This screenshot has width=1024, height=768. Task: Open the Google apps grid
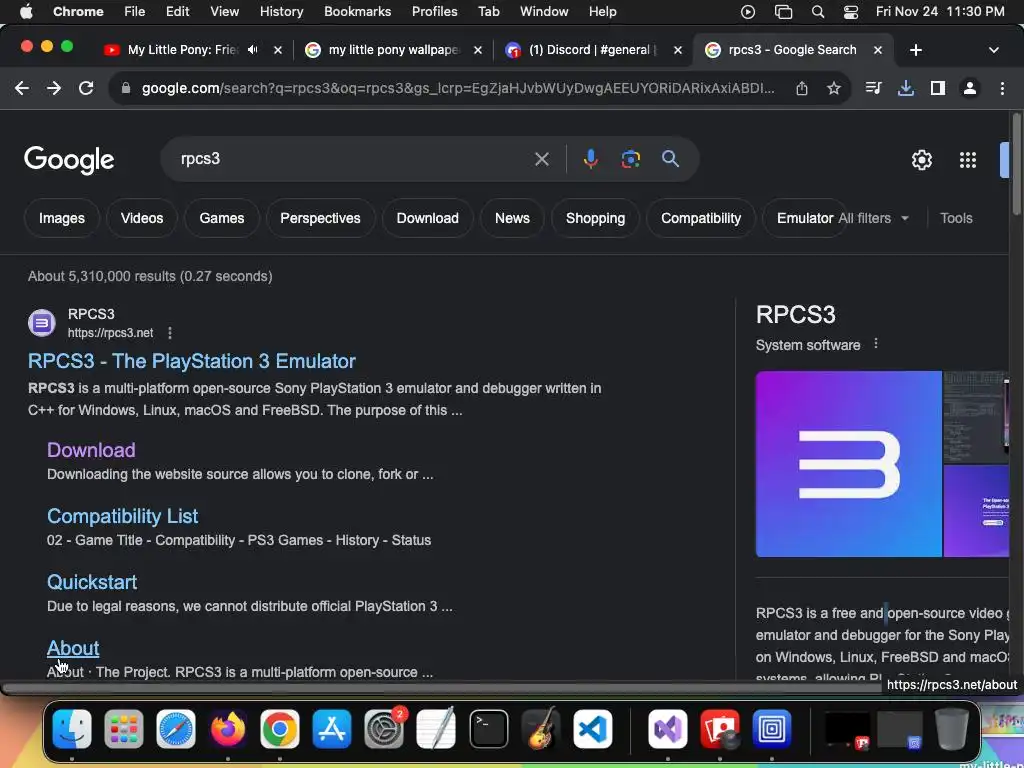[x=968, y=160]
